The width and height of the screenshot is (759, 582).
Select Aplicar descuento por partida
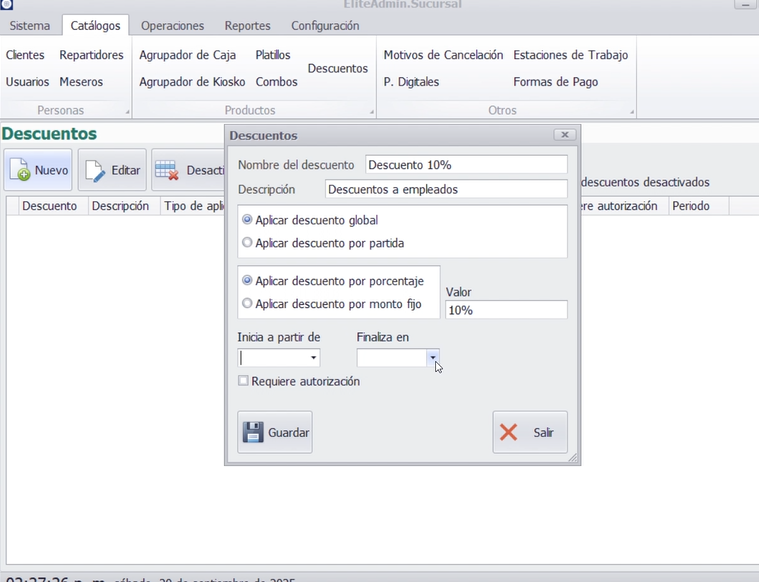tap(247, 242)
